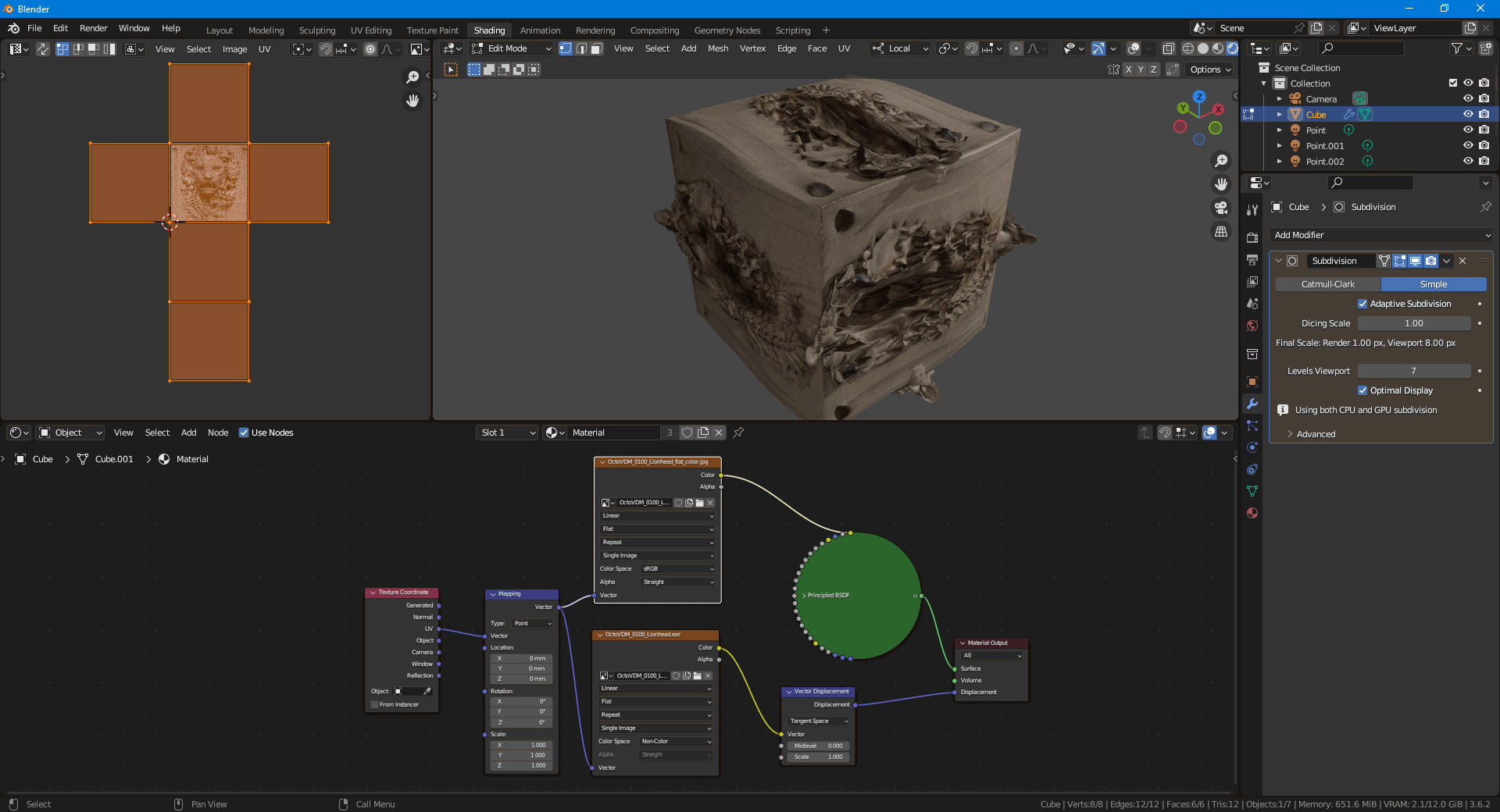Adjust the Dicing Scale value field
Screen dimensions: 1500x812
click(1414, 323)
